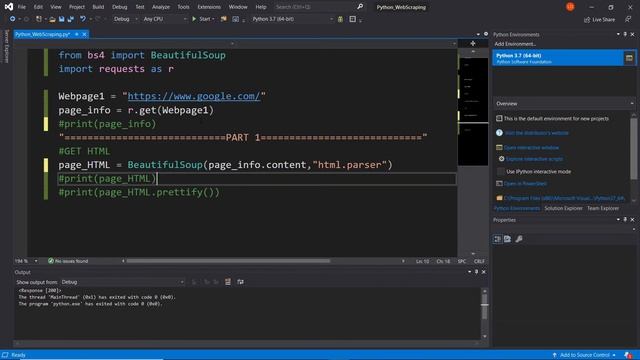Click the Visual Studio logo icon
This screenshot has height=360, width=640.
9,7
